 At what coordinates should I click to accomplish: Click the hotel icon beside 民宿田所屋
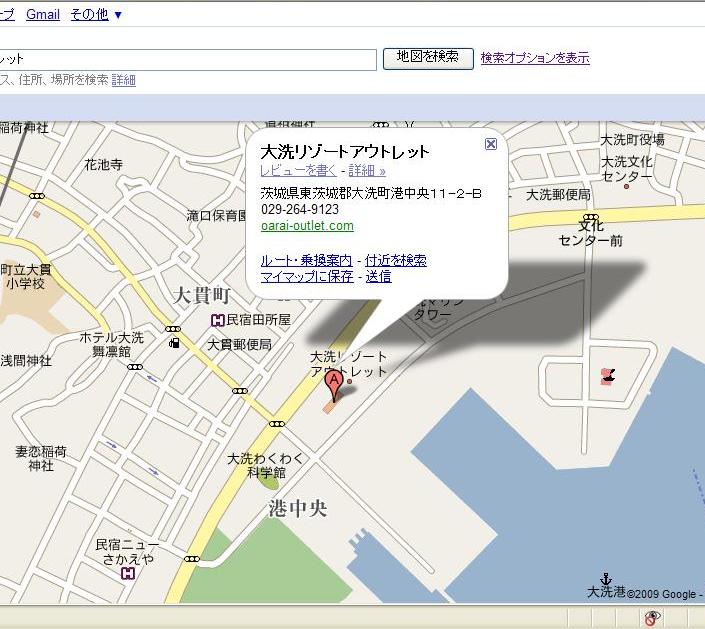[x=218, y=320]
